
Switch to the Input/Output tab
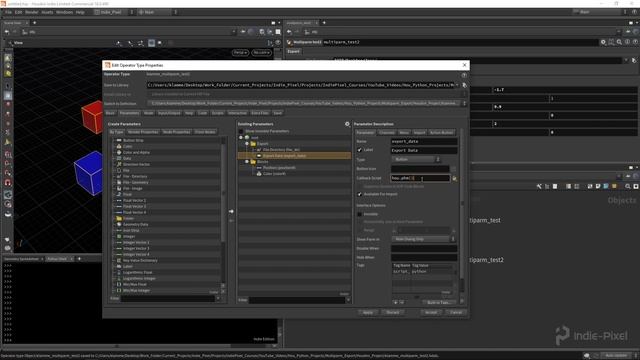pyautogui.click(x=169, y=113)
